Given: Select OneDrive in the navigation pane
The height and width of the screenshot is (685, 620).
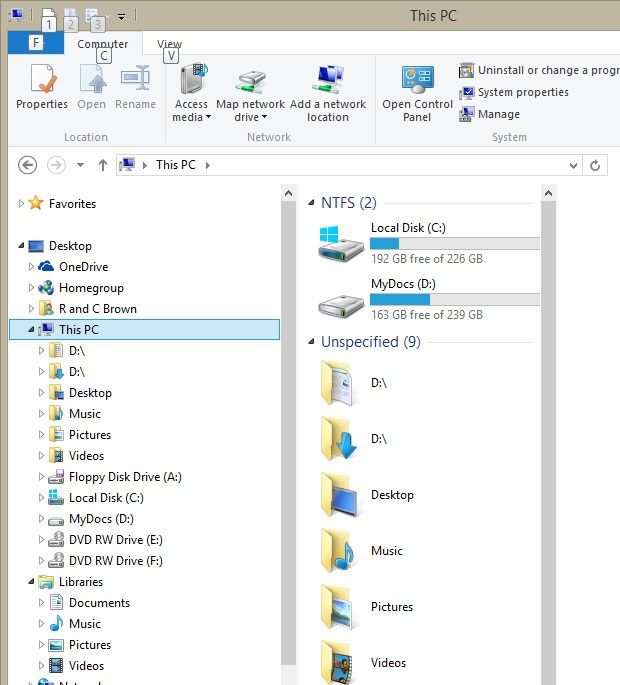Looking at the screenshot, I should [83, 267].
